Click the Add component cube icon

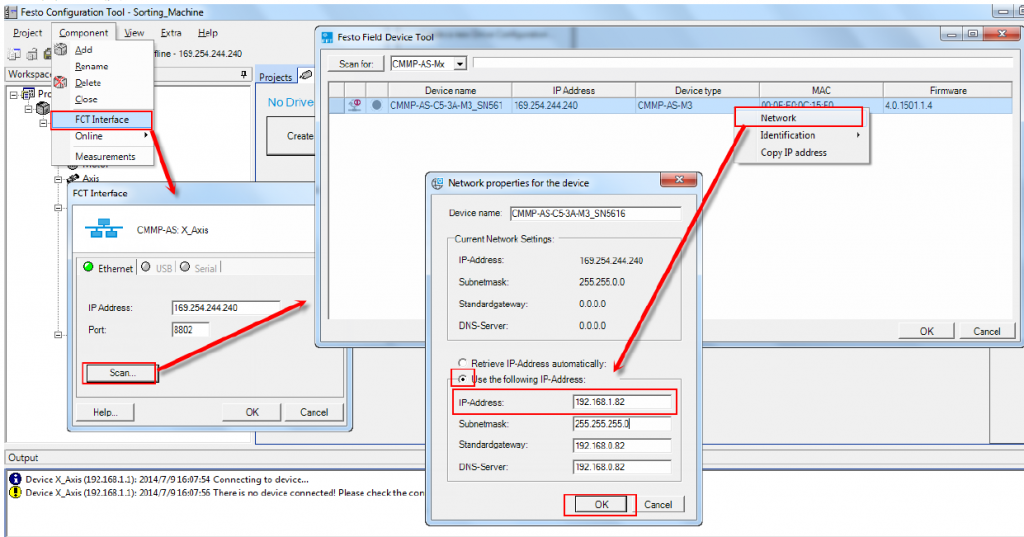(x=61, y=50)
